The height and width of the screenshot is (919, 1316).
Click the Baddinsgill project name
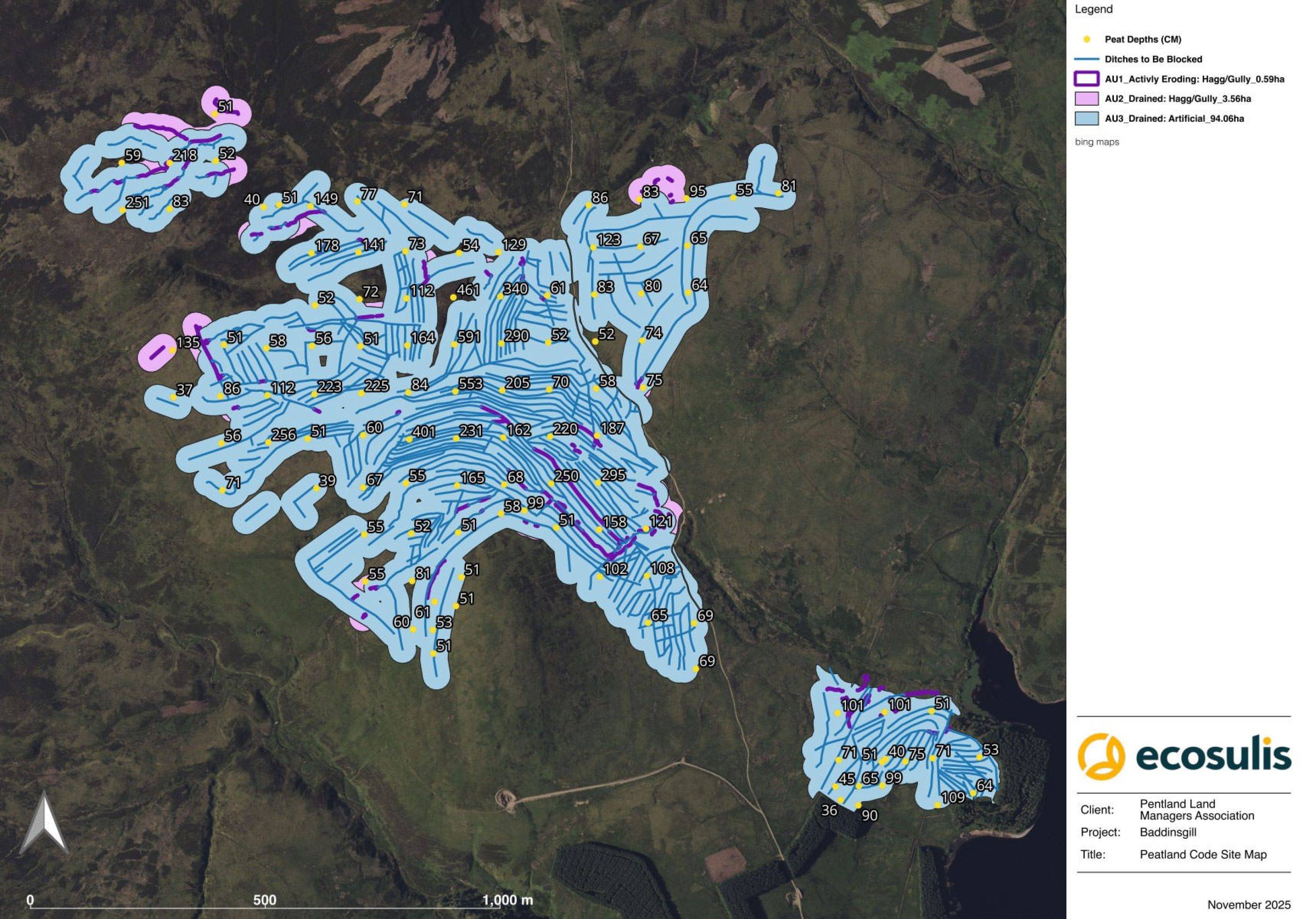1167,832
